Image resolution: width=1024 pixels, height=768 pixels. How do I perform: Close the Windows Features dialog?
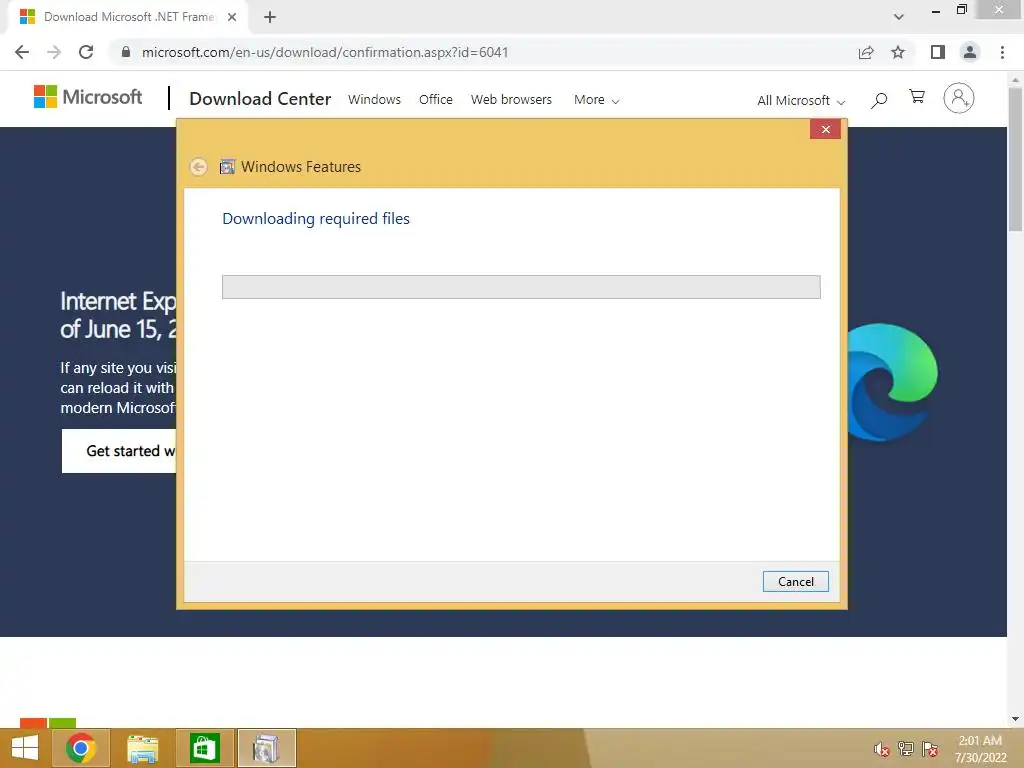(x=825, y=129)
